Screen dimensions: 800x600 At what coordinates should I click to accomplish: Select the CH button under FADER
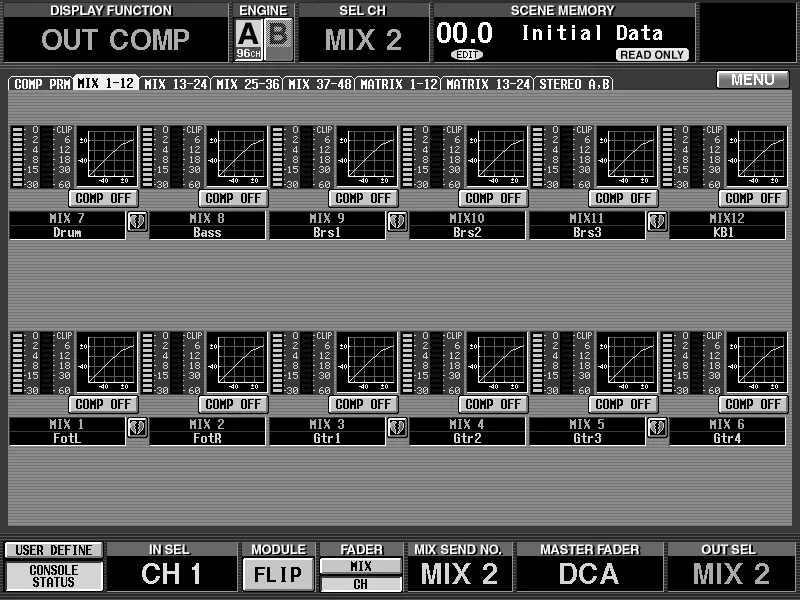361,584
